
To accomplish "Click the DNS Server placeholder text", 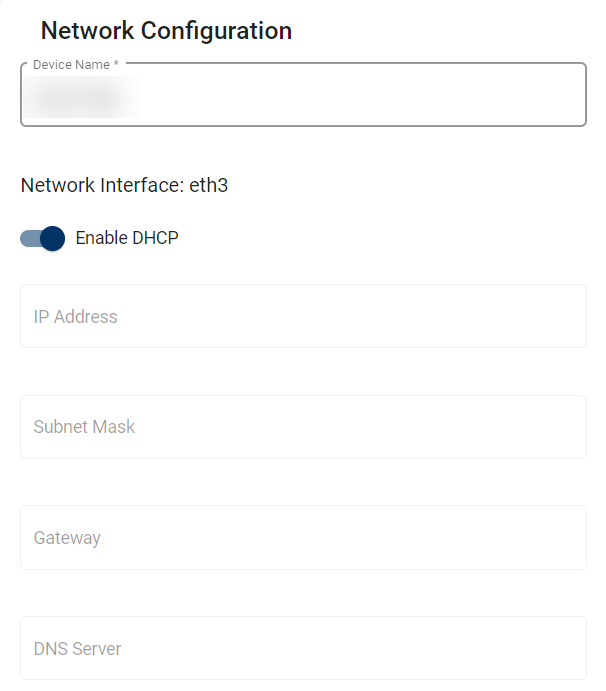I will click(x=77, y=649).
